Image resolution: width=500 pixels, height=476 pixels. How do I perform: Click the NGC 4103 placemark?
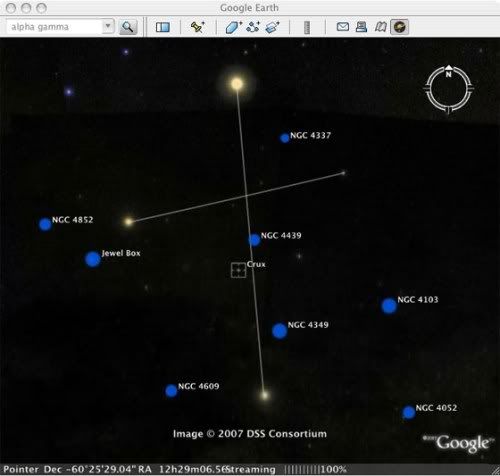(389, 306)
